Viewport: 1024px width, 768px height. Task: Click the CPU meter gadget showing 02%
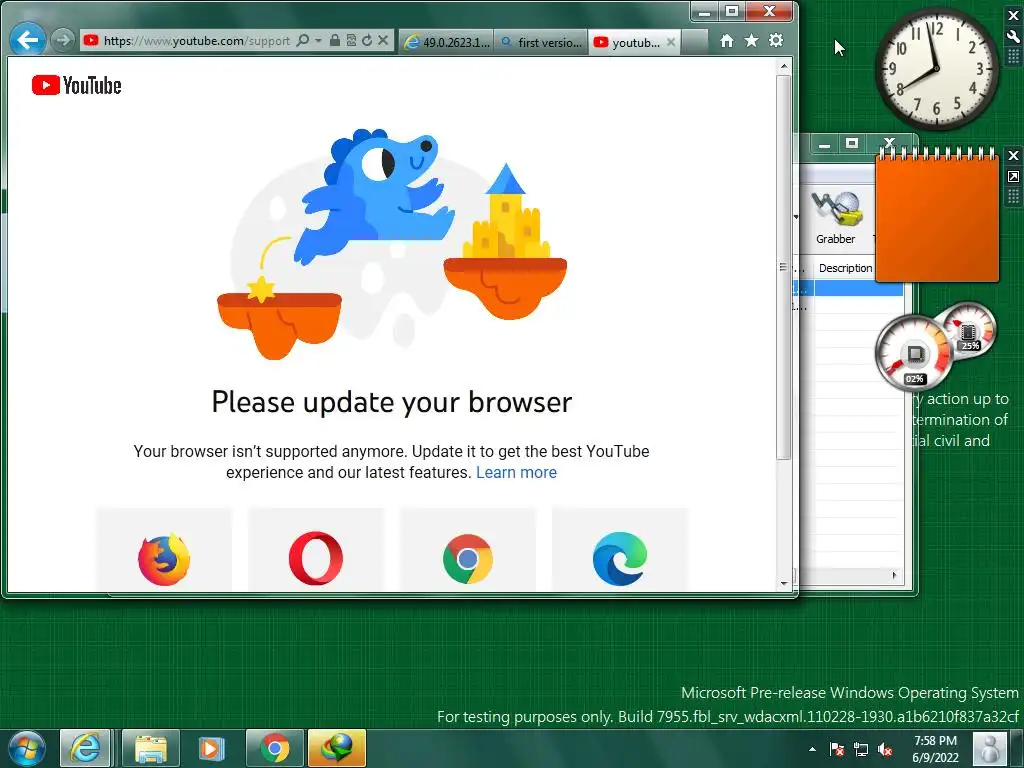914,353
